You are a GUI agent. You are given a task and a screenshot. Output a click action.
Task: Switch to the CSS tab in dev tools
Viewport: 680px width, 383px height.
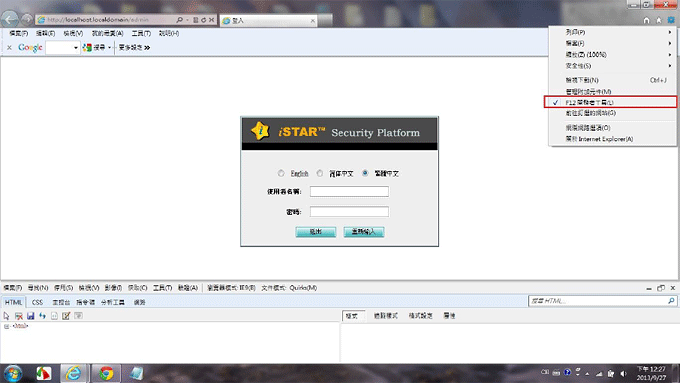click(37, 302)
